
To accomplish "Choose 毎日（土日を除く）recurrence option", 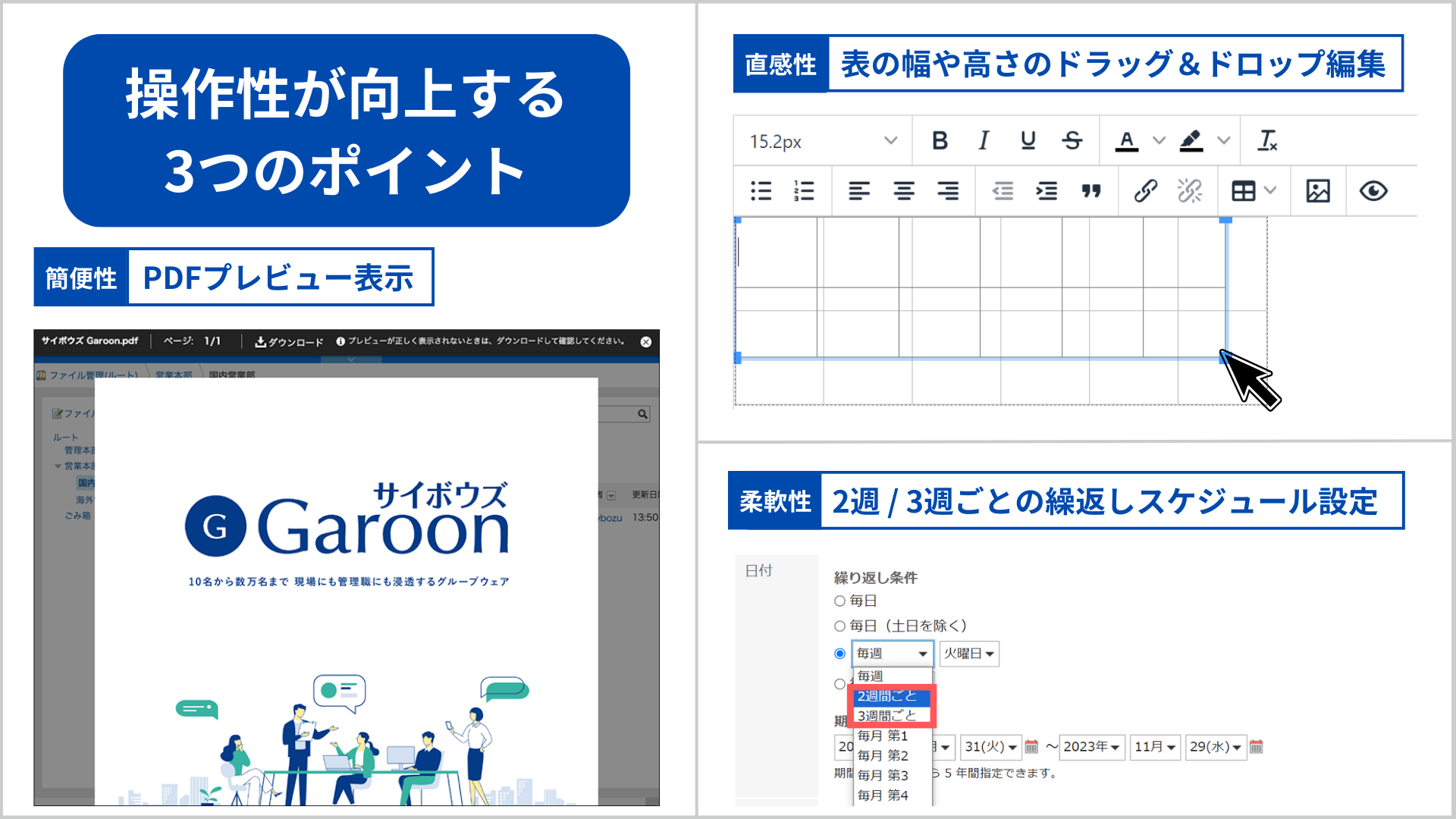I will [839, 626].
